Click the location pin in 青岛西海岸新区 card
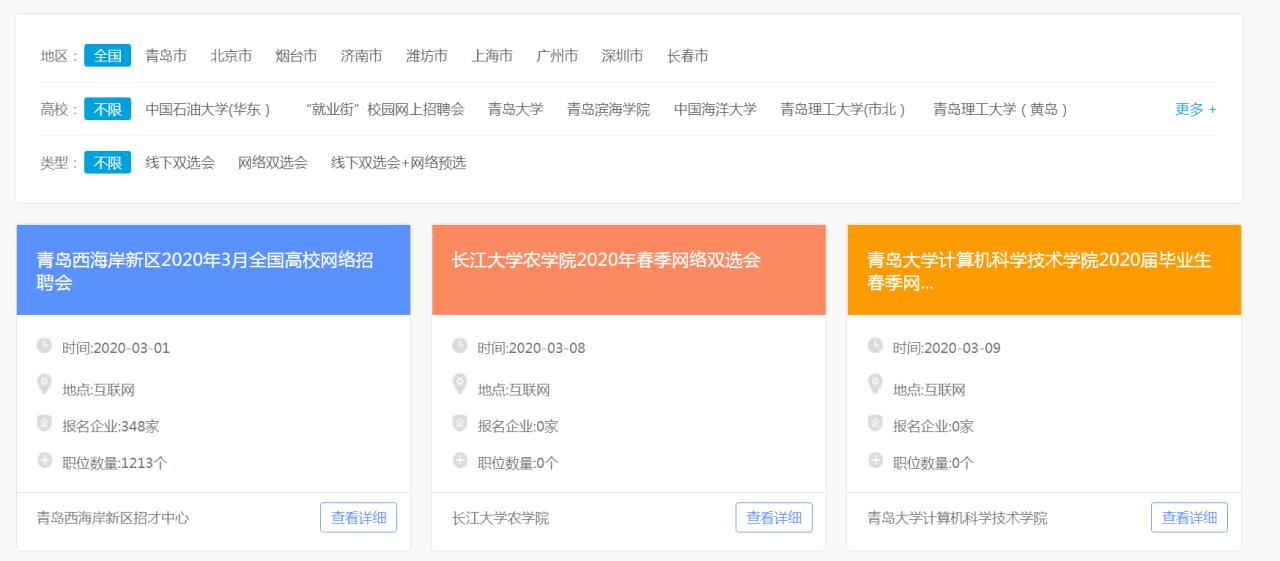1280x561 pixels. [44, 384]
